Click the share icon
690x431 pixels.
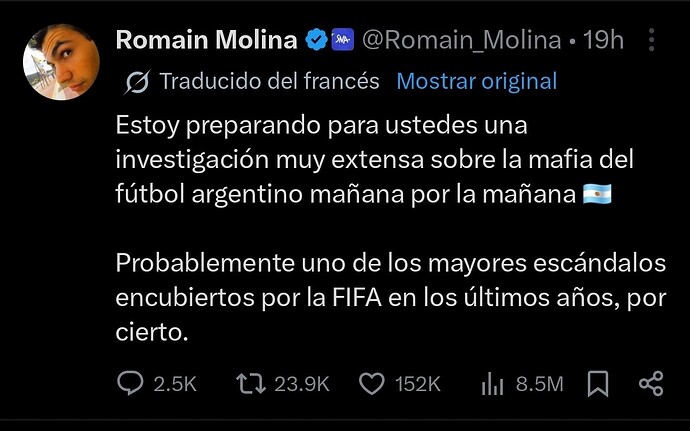(651, 383)
